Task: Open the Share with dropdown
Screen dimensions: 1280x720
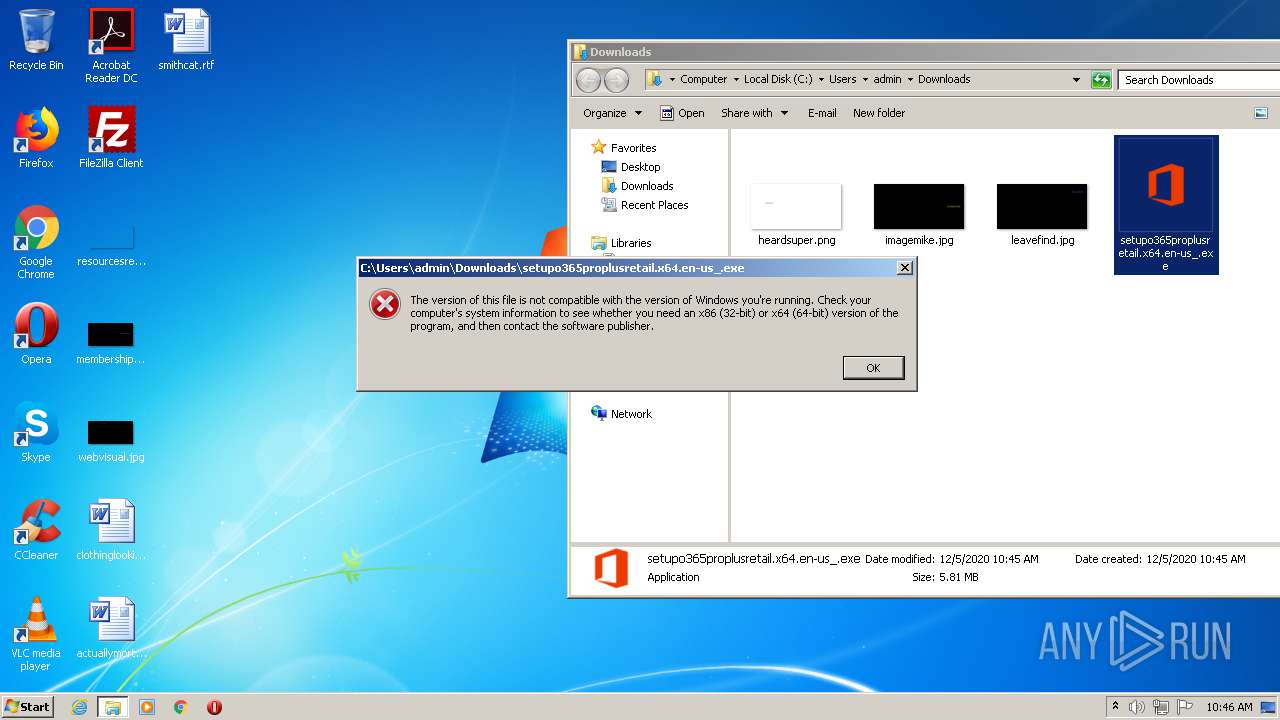Action: (x=755, y=113)
